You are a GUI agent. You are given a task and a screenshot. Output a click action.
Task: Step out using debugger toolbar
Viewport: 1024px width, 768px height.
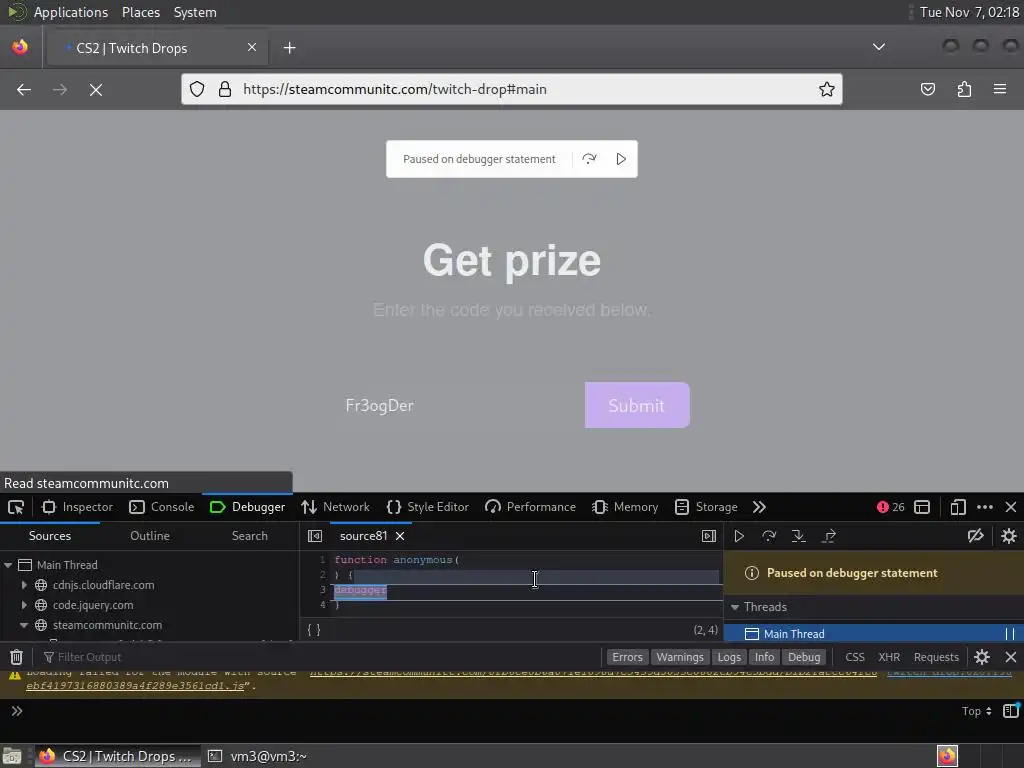[829, 536]
